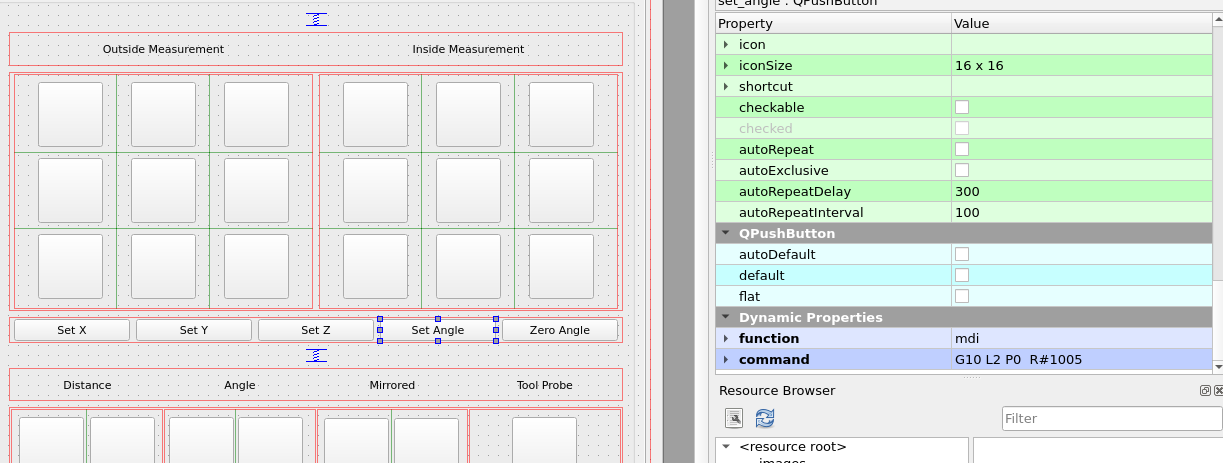
Task: Enable the autoDefault checkbox
Action: pyautogui.click(x=962, y=254)
